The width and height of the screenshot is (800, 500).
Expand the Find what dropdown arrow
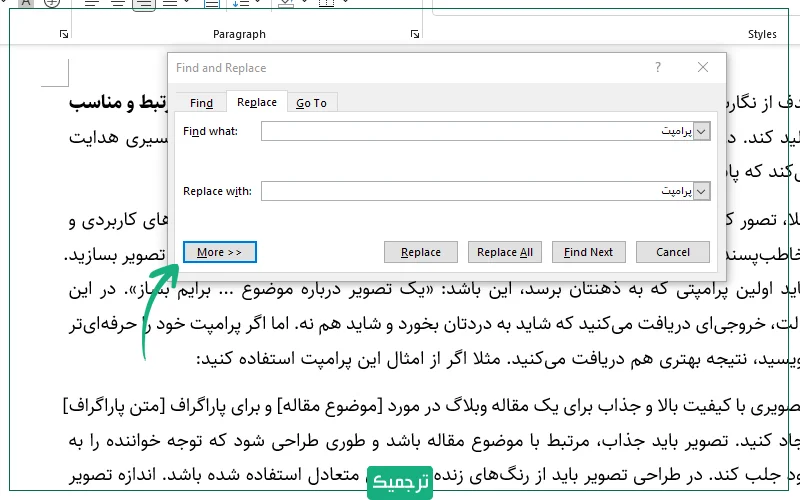pyautogui.click(x=701, y=131)
